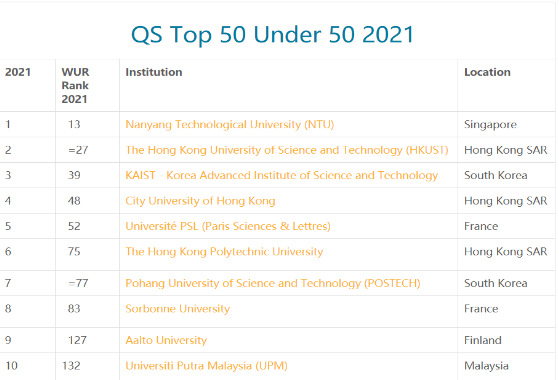Open Université PSL link
This screenshot has width=559, height=380.
[x=228, y=226]
